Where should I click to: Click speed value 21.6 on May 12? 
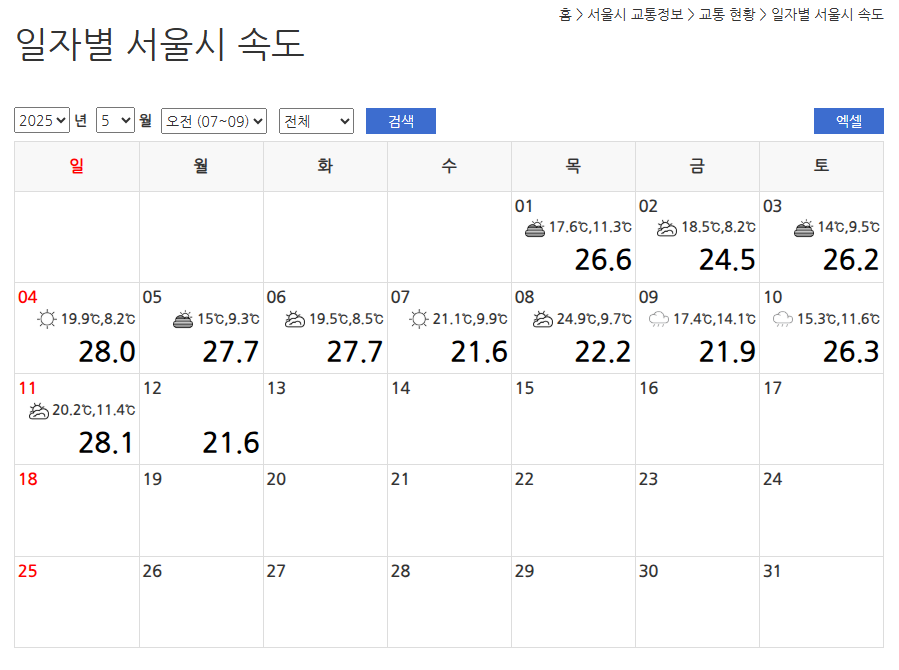(x=230, y=442)
